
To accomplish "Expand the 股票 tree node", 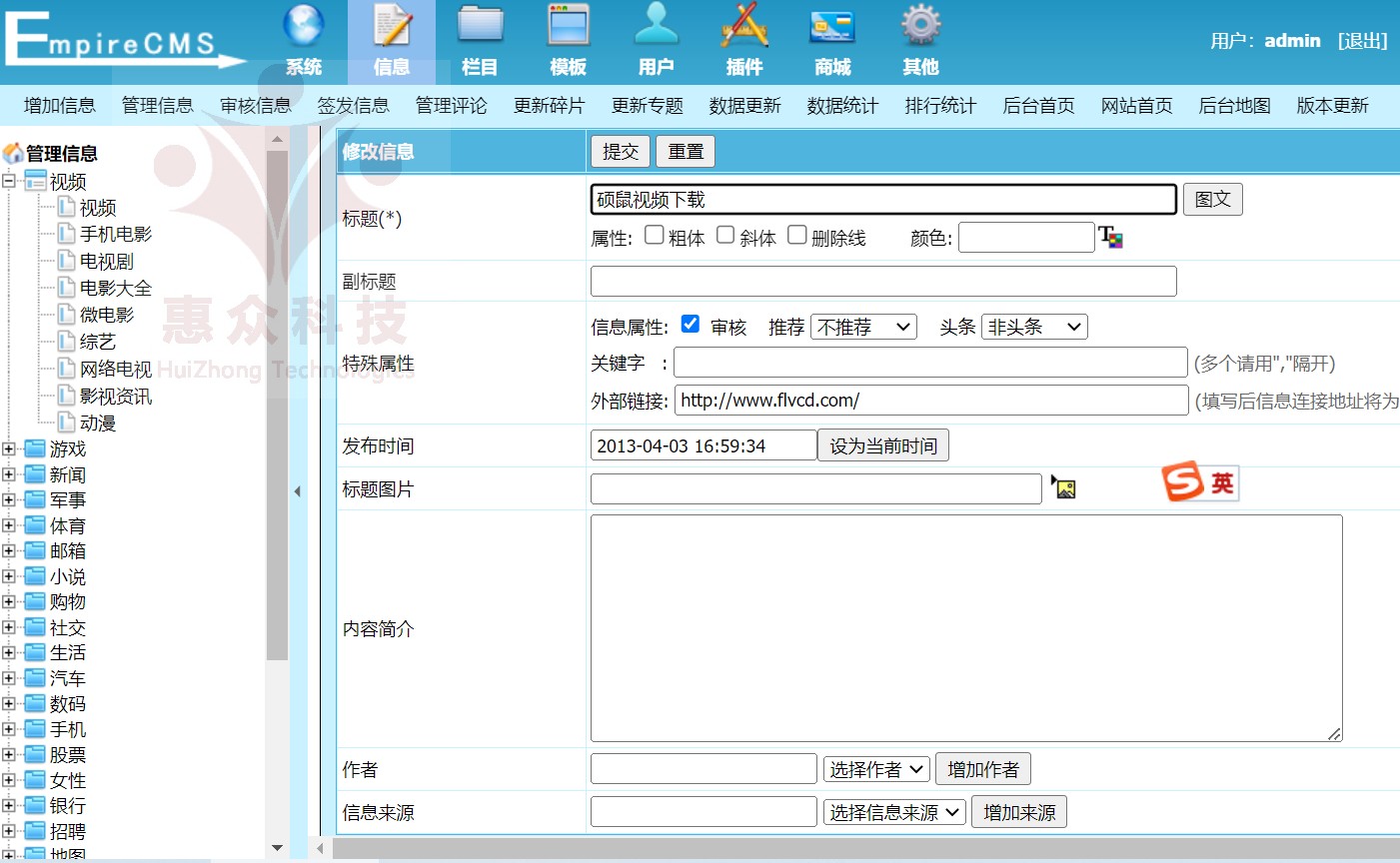I will point(9,754).
